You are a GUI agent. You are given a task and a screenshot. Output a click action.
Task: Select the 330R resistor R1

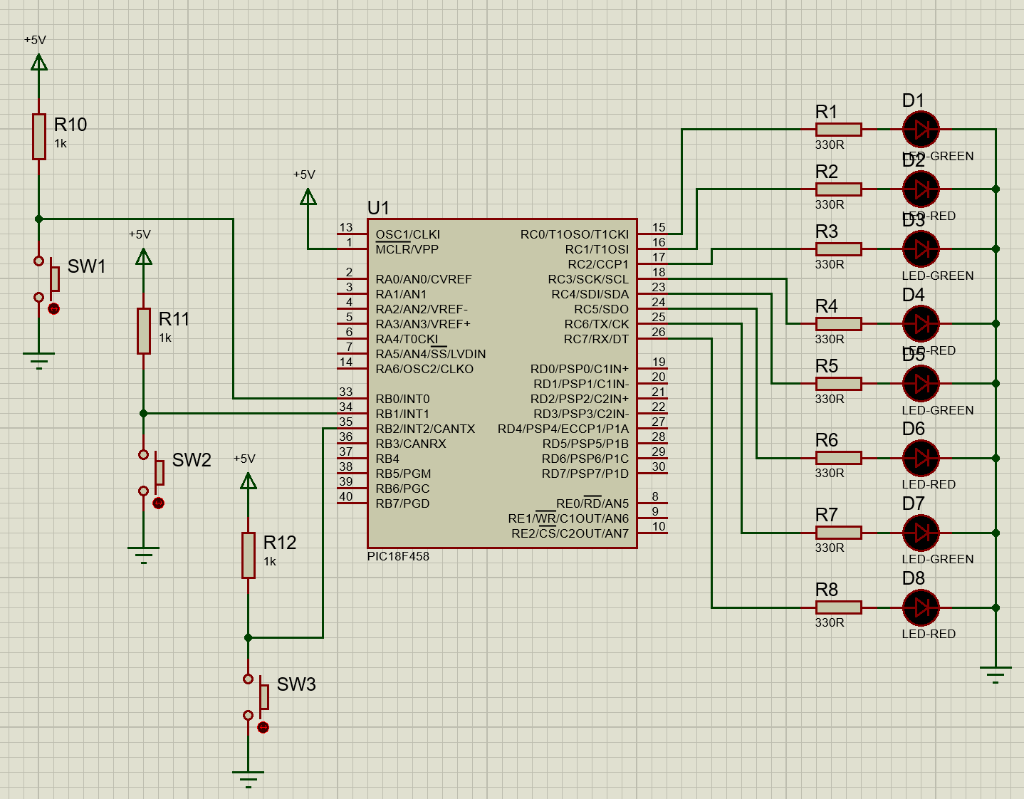pos(837,129)
